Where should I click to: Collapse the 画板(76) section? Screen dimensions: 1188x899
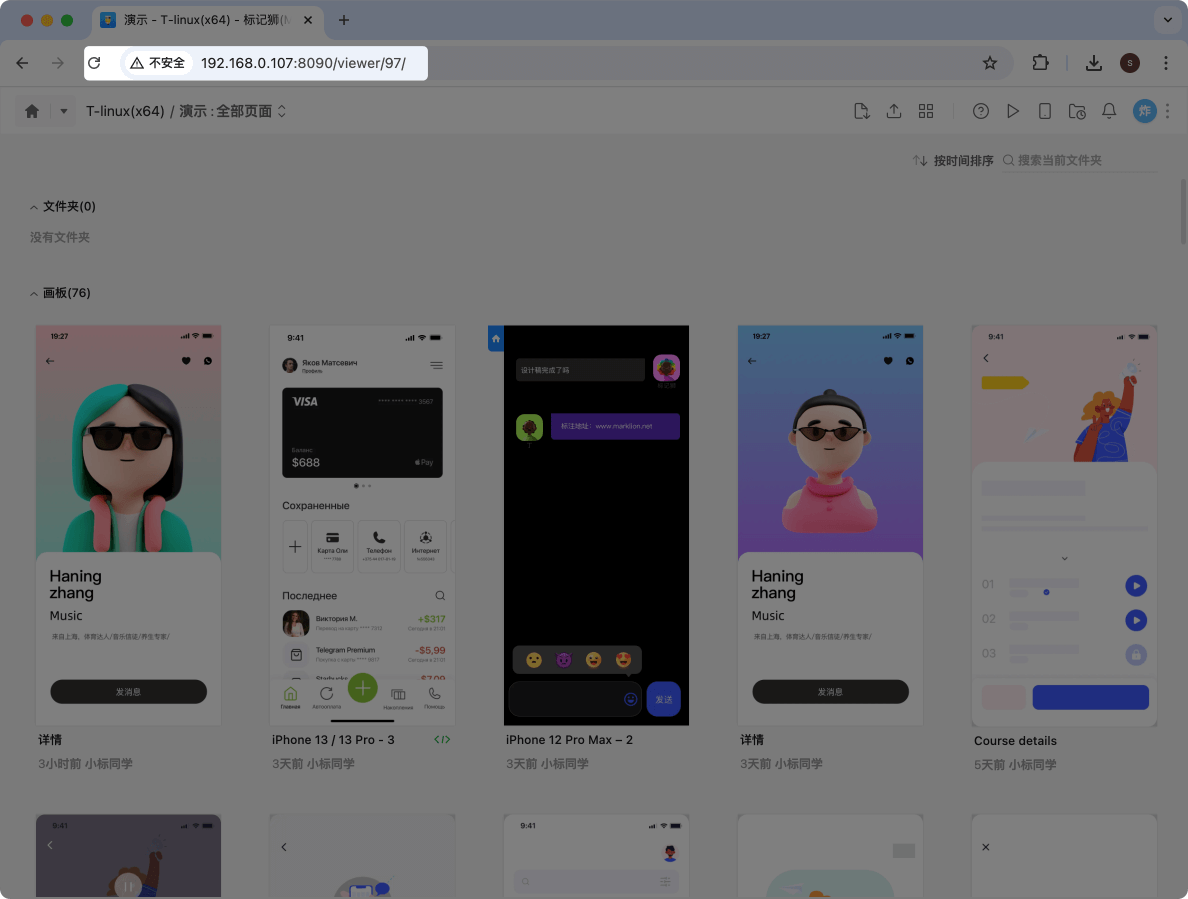click(x=34, y=292)
